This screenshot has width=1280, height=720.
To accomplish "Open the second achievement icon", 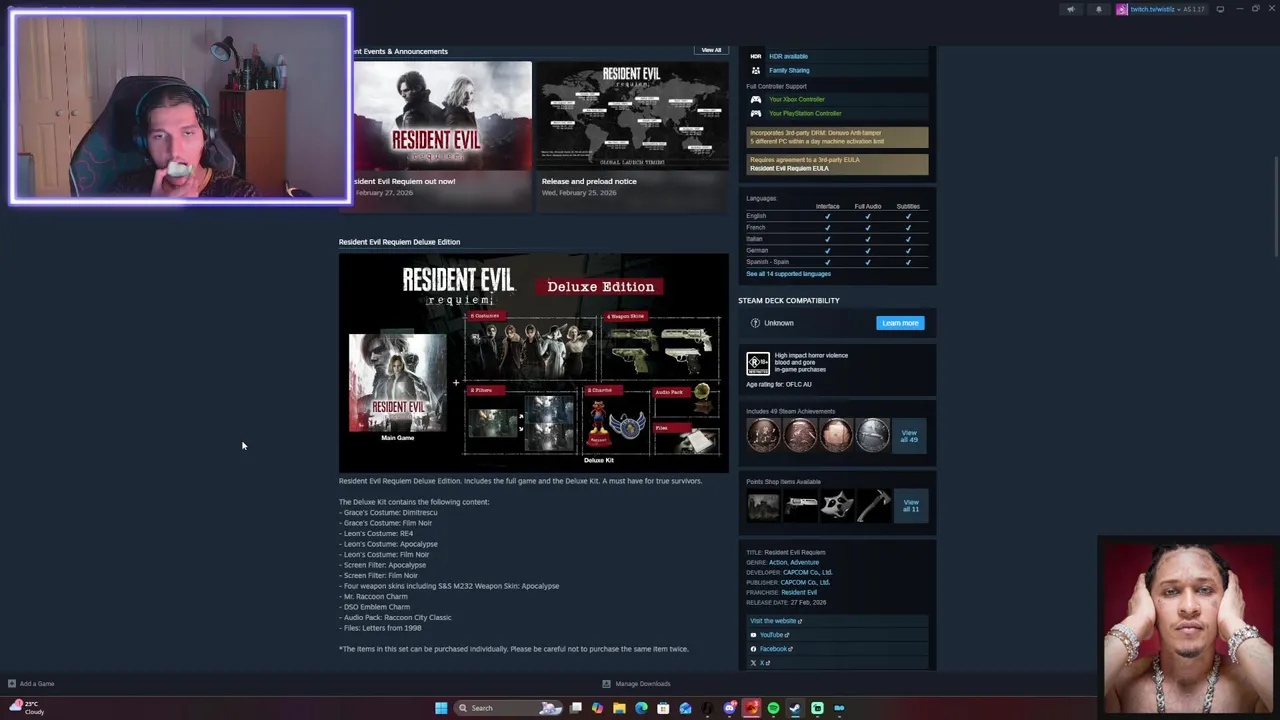I will point(800,435).
